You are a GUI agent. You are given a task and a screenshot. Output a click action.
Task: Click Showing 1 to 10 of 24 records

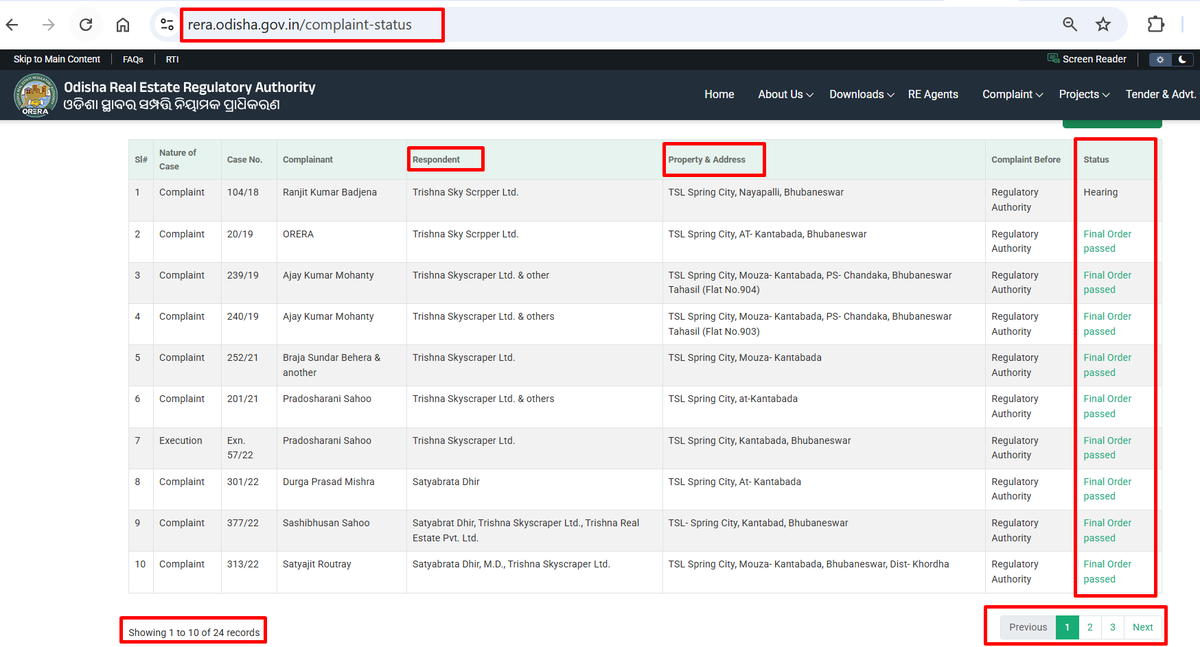point(194,632)
